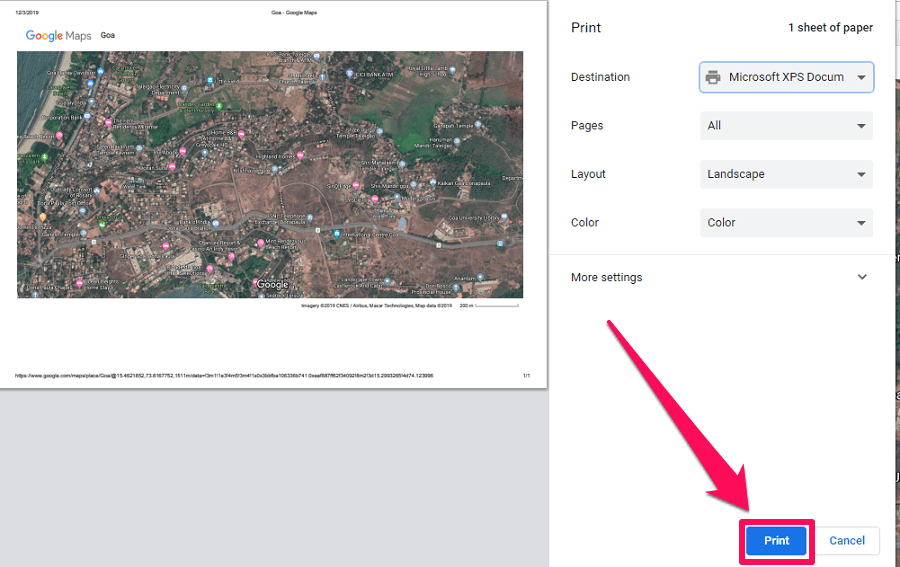Click the Google watermark on the map

(x=272, y=285)
